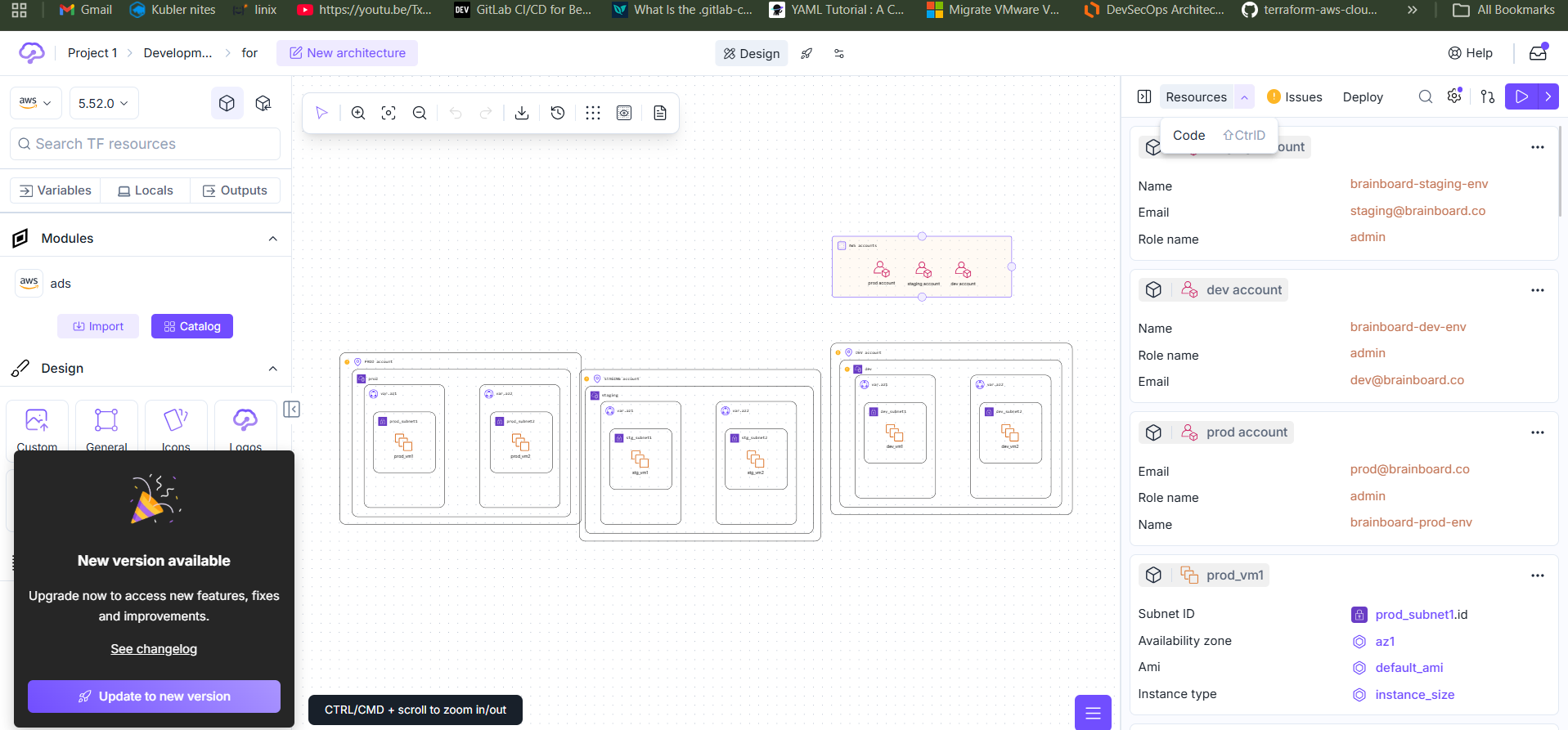Open All Bookmarks folder
The image size is (1568, 730).
[x=1503, y=10]
